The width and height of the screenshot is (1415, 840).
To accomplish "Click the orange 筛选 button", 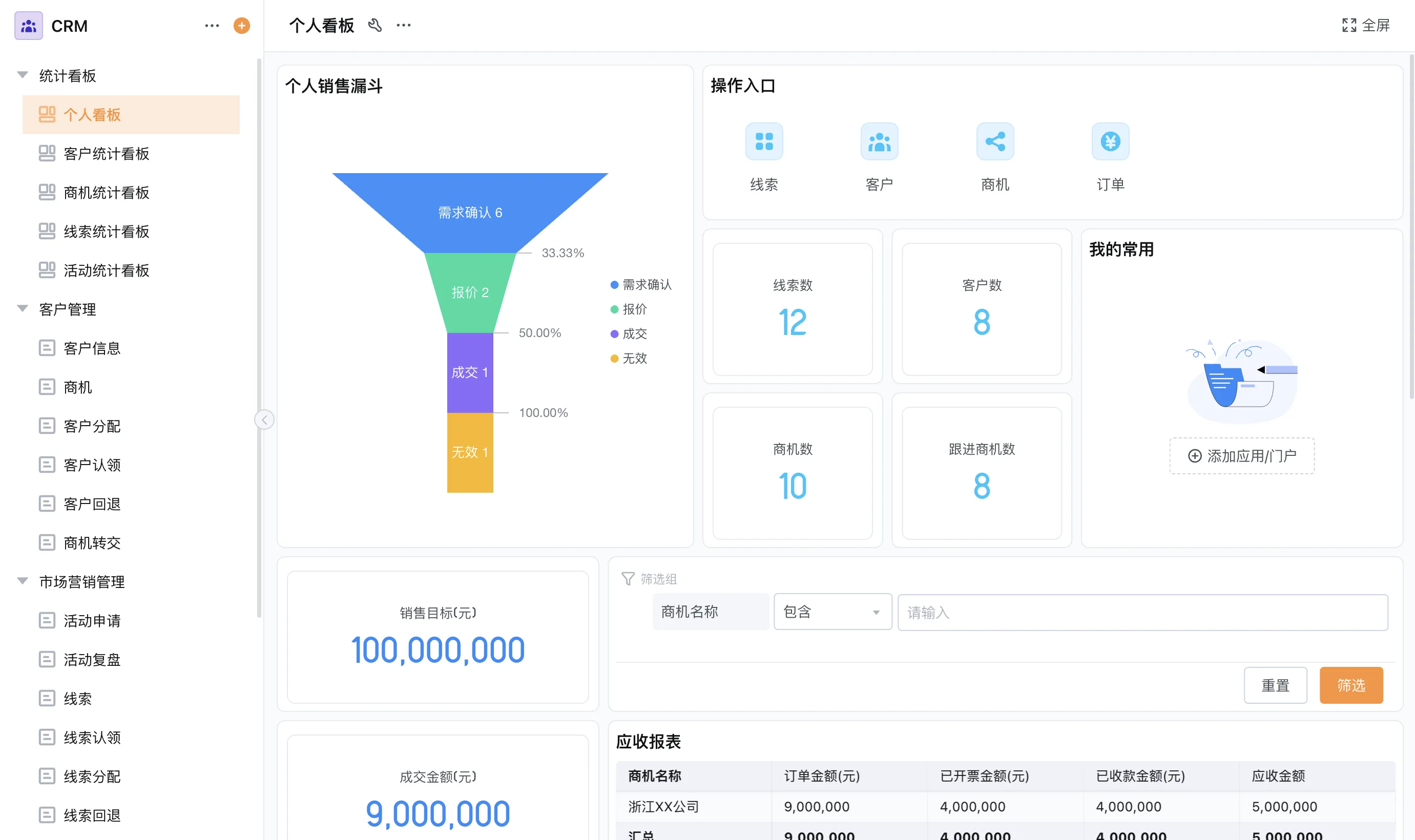I will pos(1350,685).
